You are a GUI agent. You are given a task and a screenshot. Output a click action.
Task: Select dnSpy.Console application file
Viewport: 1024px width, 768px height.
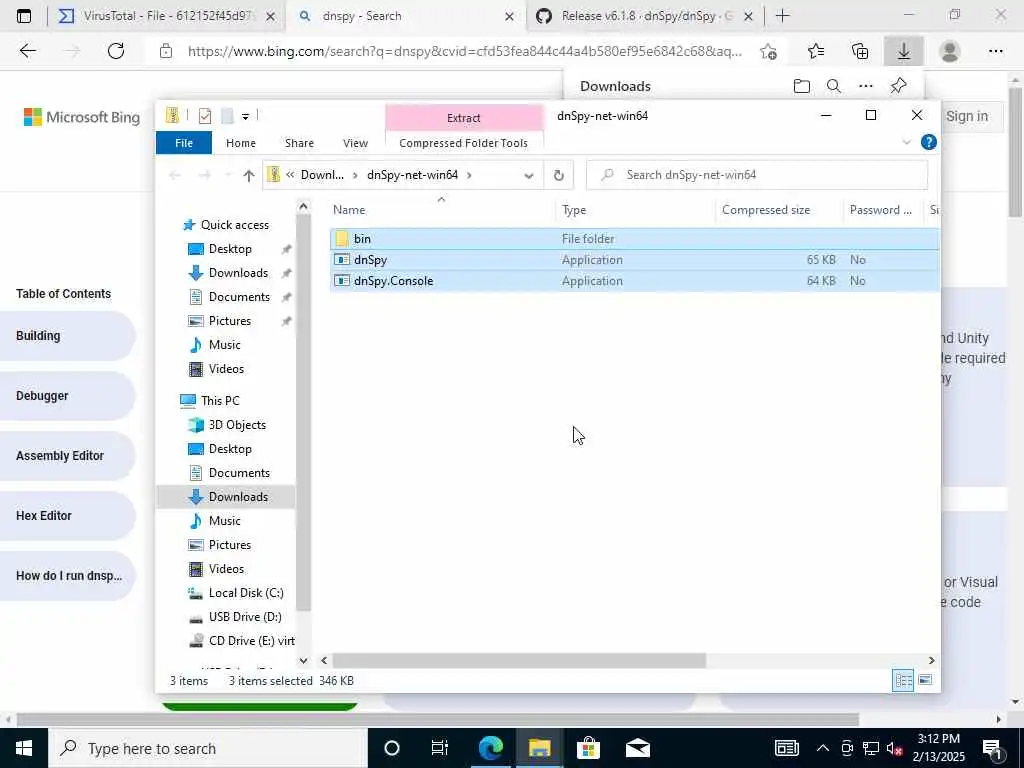tap(634, 281)
